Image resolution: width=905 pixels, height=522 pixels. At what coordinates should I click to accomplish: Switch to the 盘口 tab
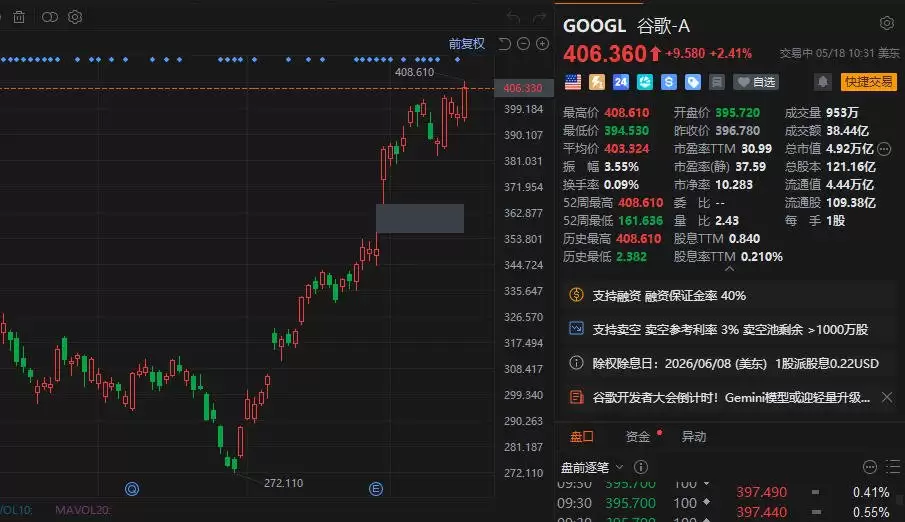(x=582, y=437)
